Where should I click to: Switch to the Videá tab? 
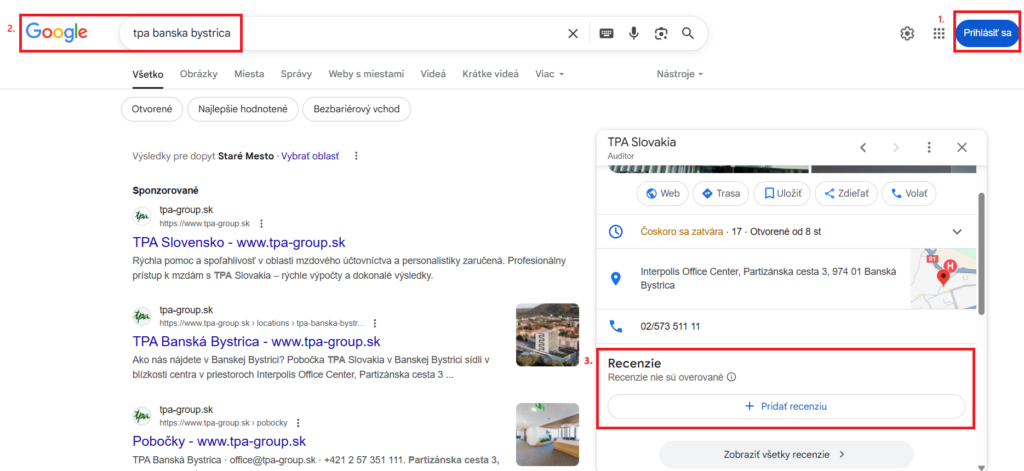point(434,74)
